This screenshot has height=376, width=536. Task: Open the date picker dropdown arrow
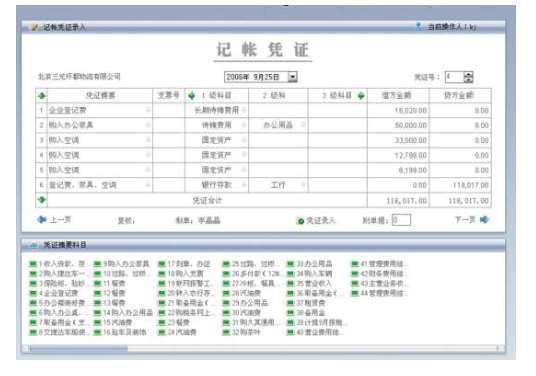click(293, 77)
